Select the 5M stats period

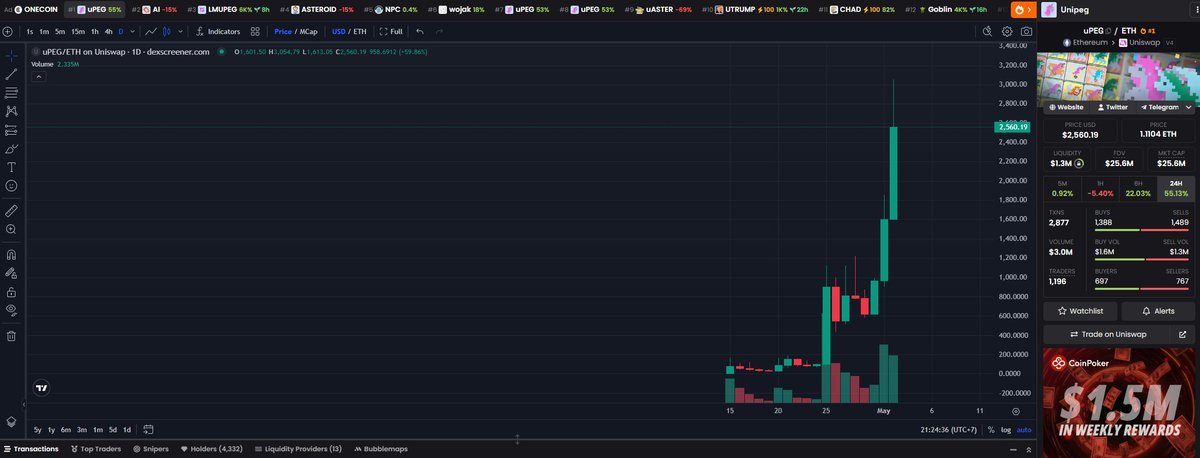click(x=1061, y=188)
